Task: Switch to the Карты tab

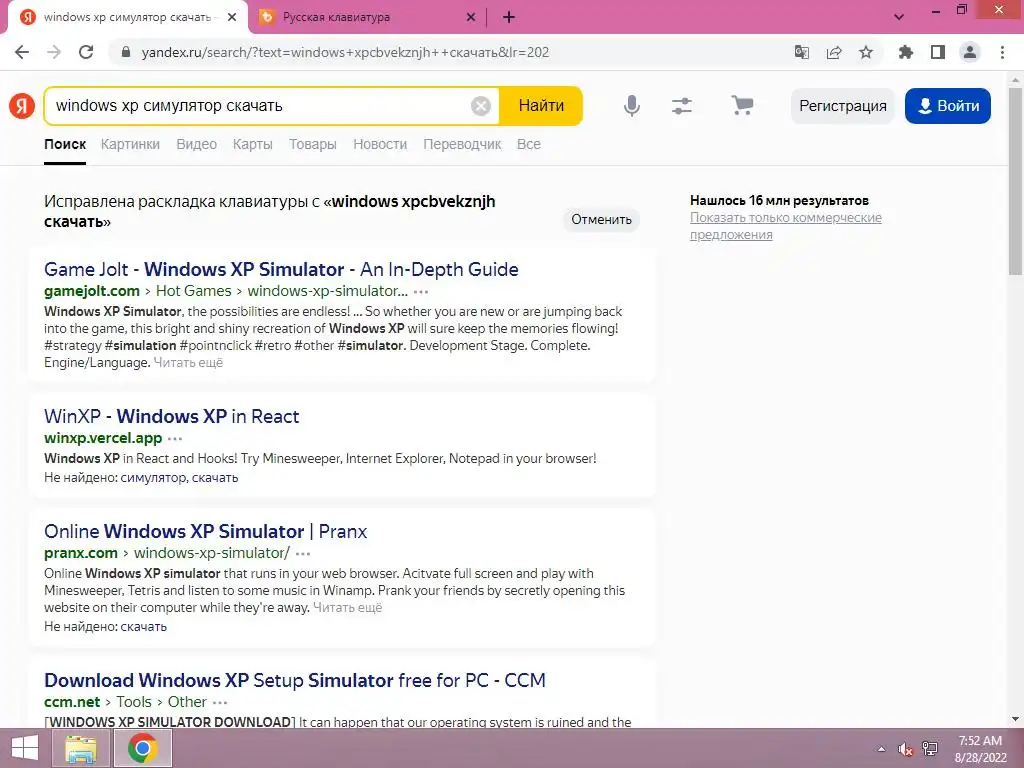Action: (253, 144)
